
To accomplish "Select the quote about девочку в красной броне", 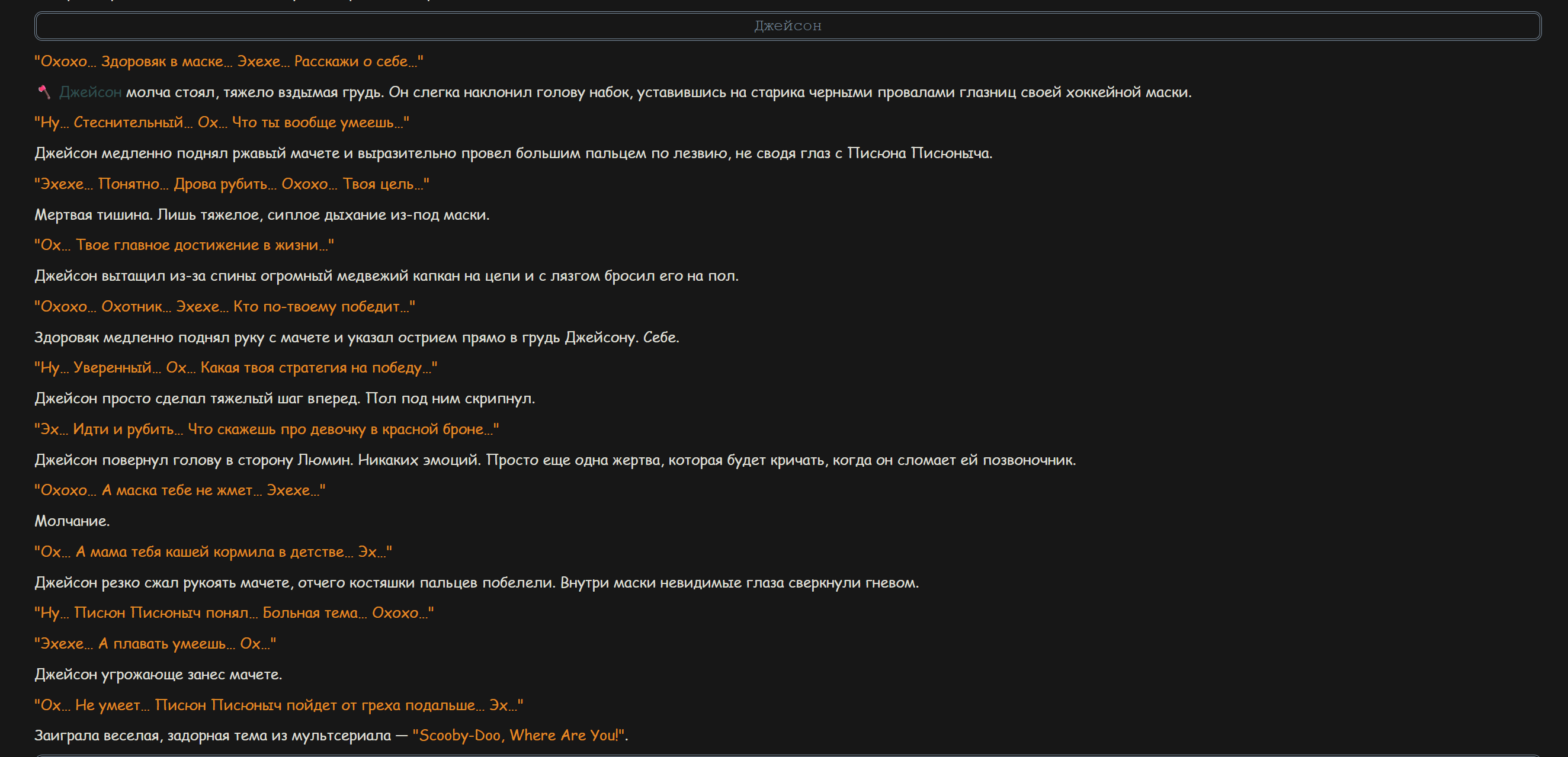I will pos(267,429).
